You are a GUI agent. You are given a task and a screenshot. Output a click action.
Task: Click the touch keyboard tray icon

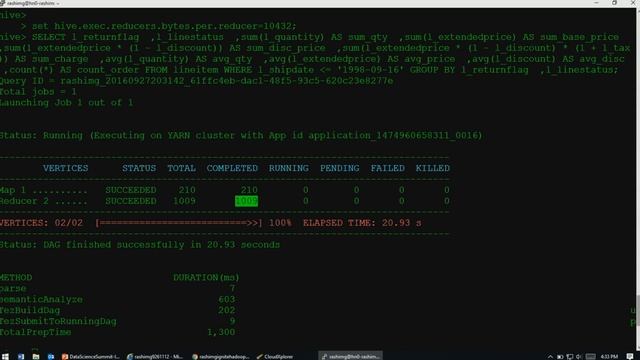(x=590, y=357)
